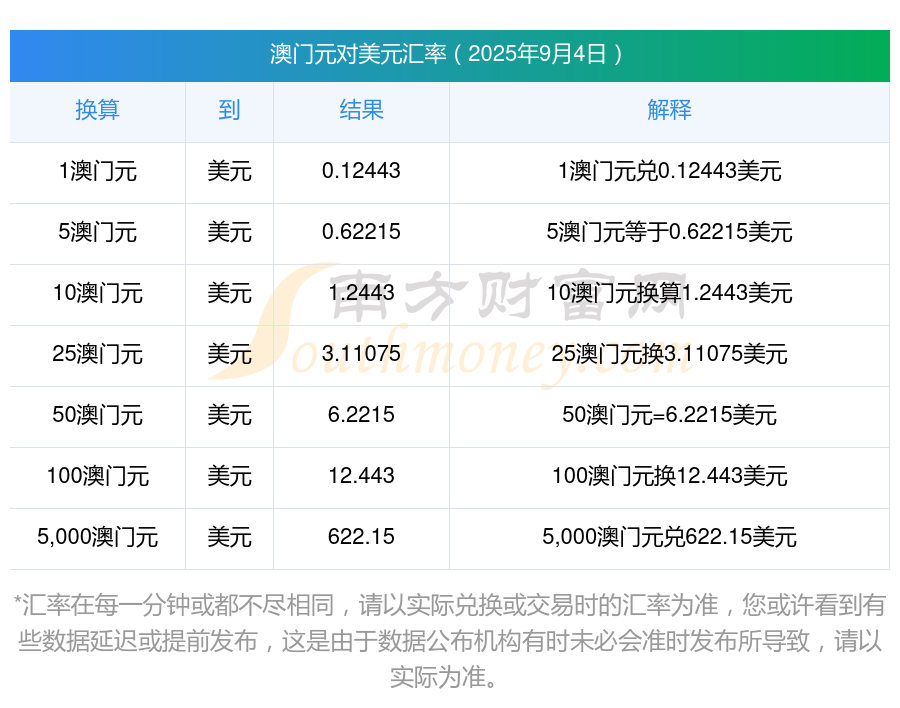
Task: Select the 50澳门元 cell
Action: 98,415
